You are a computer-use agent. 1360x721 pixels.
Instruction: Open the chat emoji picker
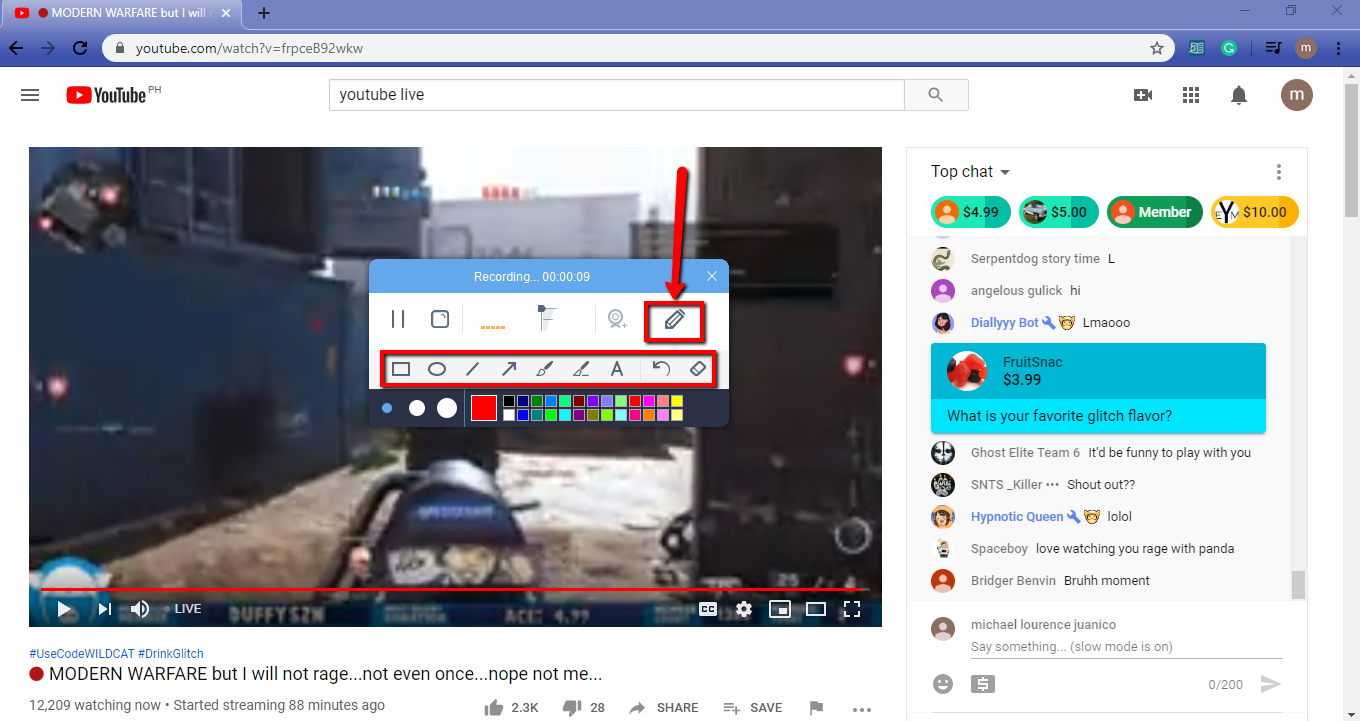click(x=943, y=685)
